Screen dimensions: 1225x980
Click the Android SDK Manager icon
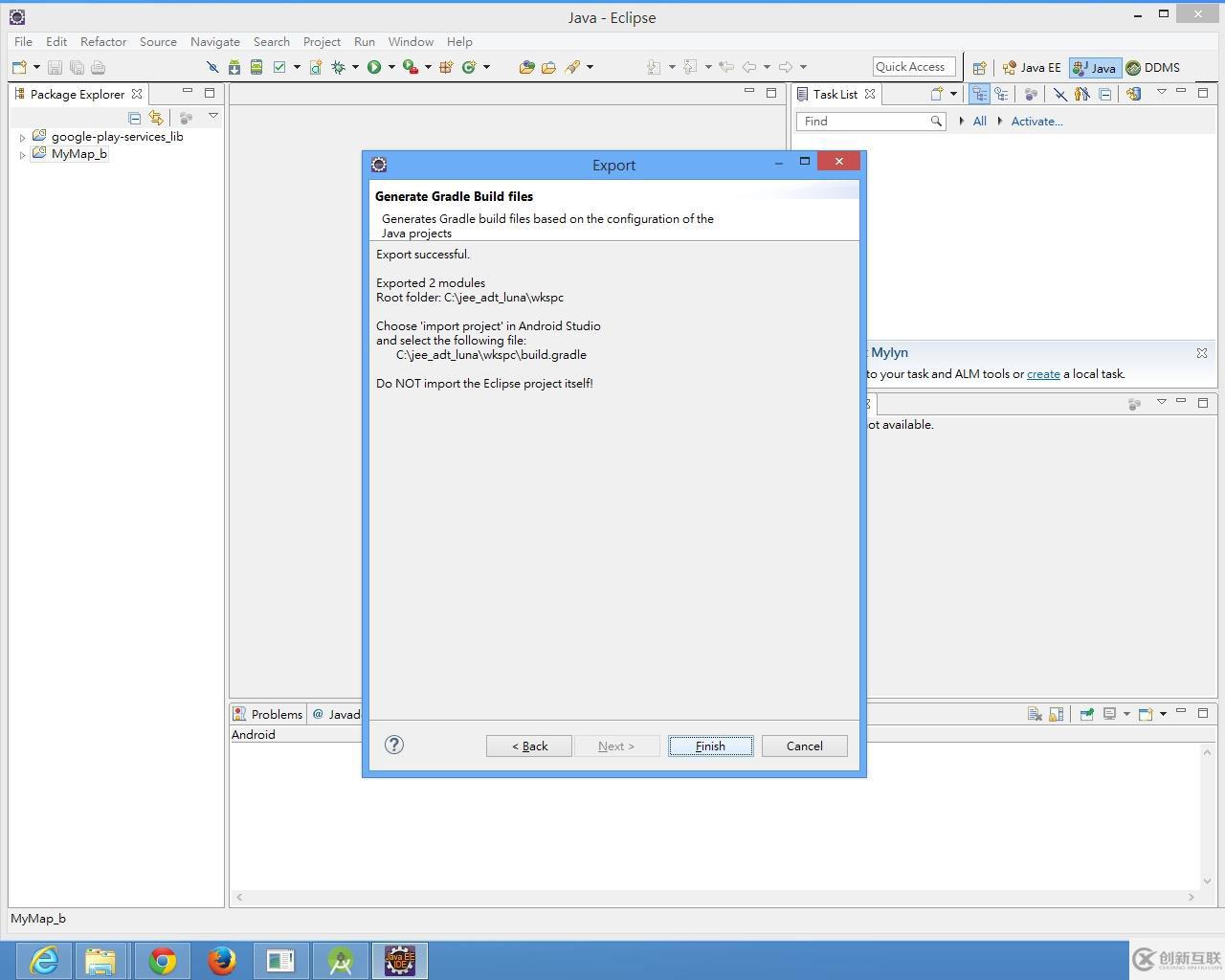(x=234, y=67)
